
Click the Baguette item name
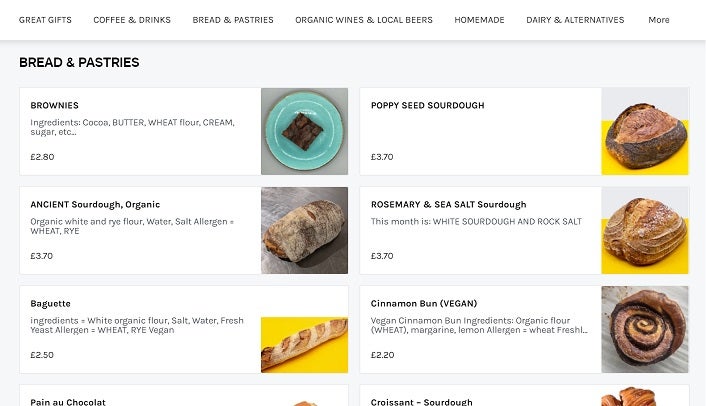pyautogui.click(x=50, y=303)
